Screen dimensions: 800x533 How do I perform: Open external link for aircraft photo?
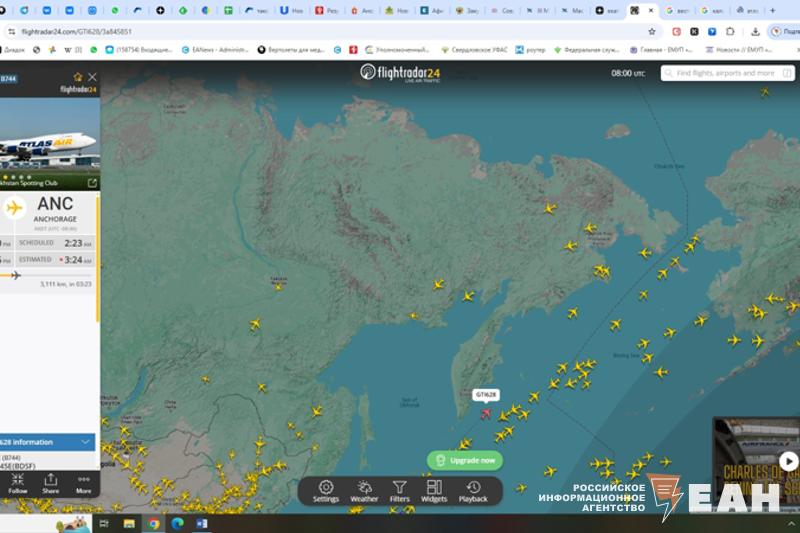click(x=92, y=183)
